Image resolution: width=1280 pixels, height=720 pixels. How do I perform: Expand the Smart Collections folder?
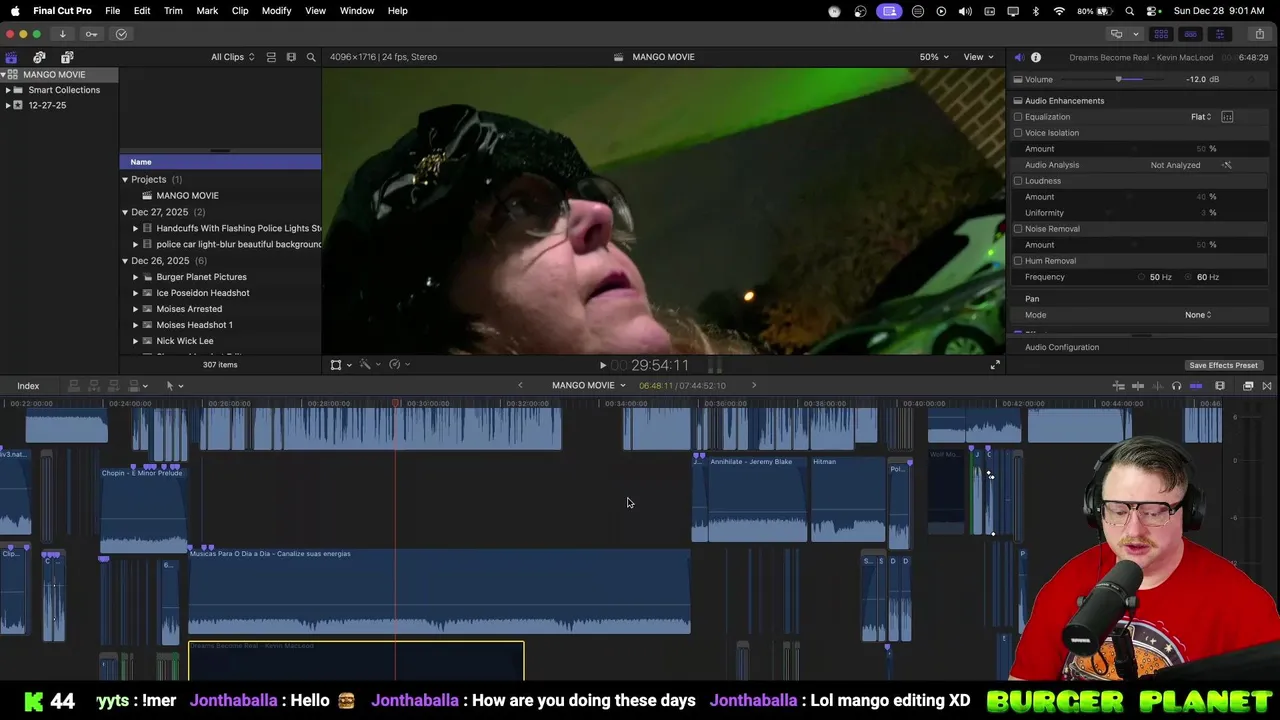[x=8, y=90]
